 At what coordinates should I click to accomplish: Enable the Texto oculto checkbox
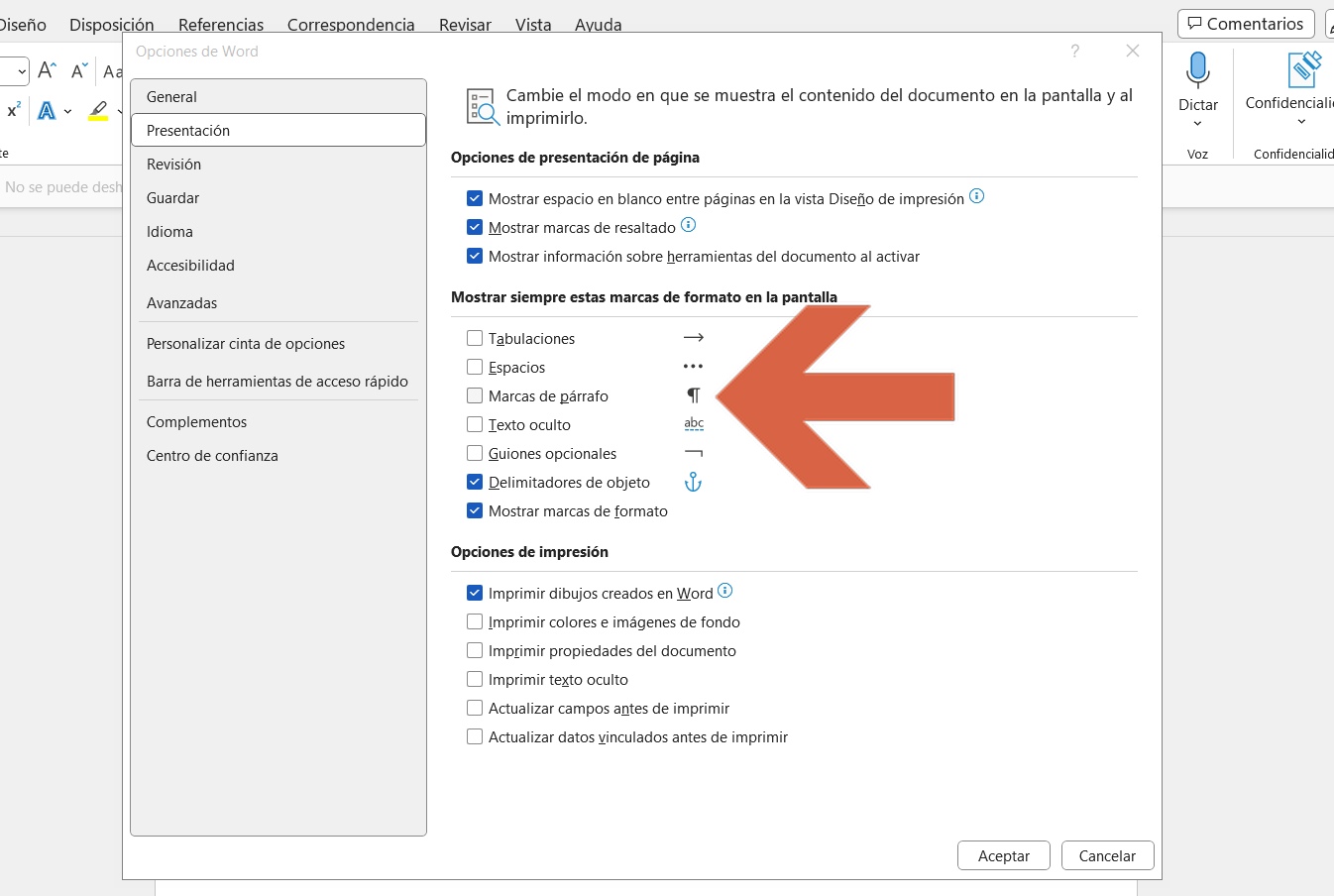[475, 424]
